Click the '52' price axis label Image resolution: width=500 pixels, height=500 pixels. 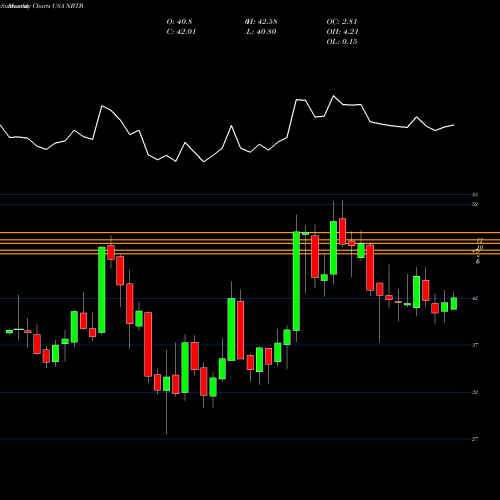tap(475, 204)
